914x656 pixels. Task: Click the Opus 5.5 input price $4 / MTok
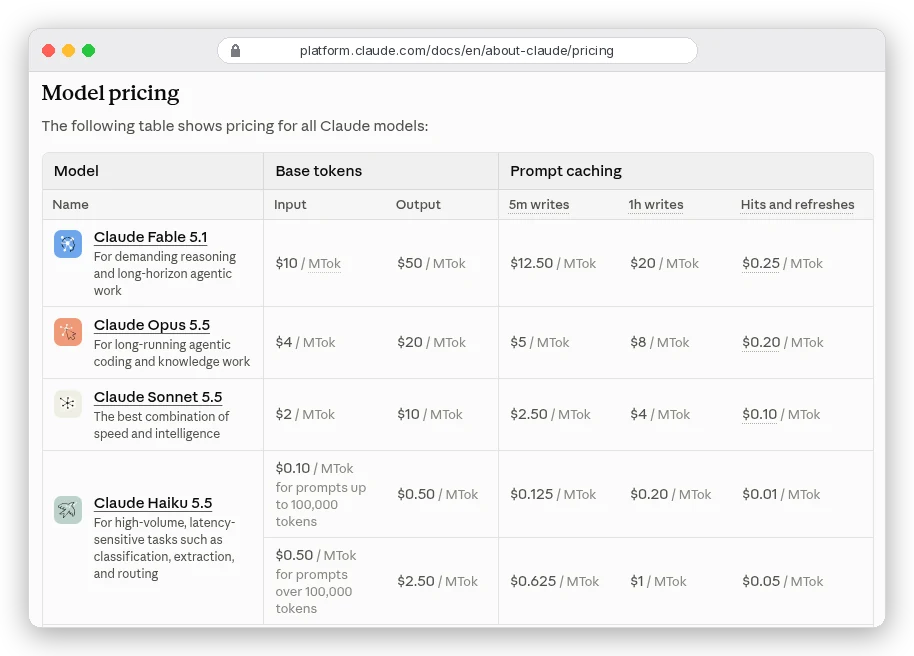point(305,342)
